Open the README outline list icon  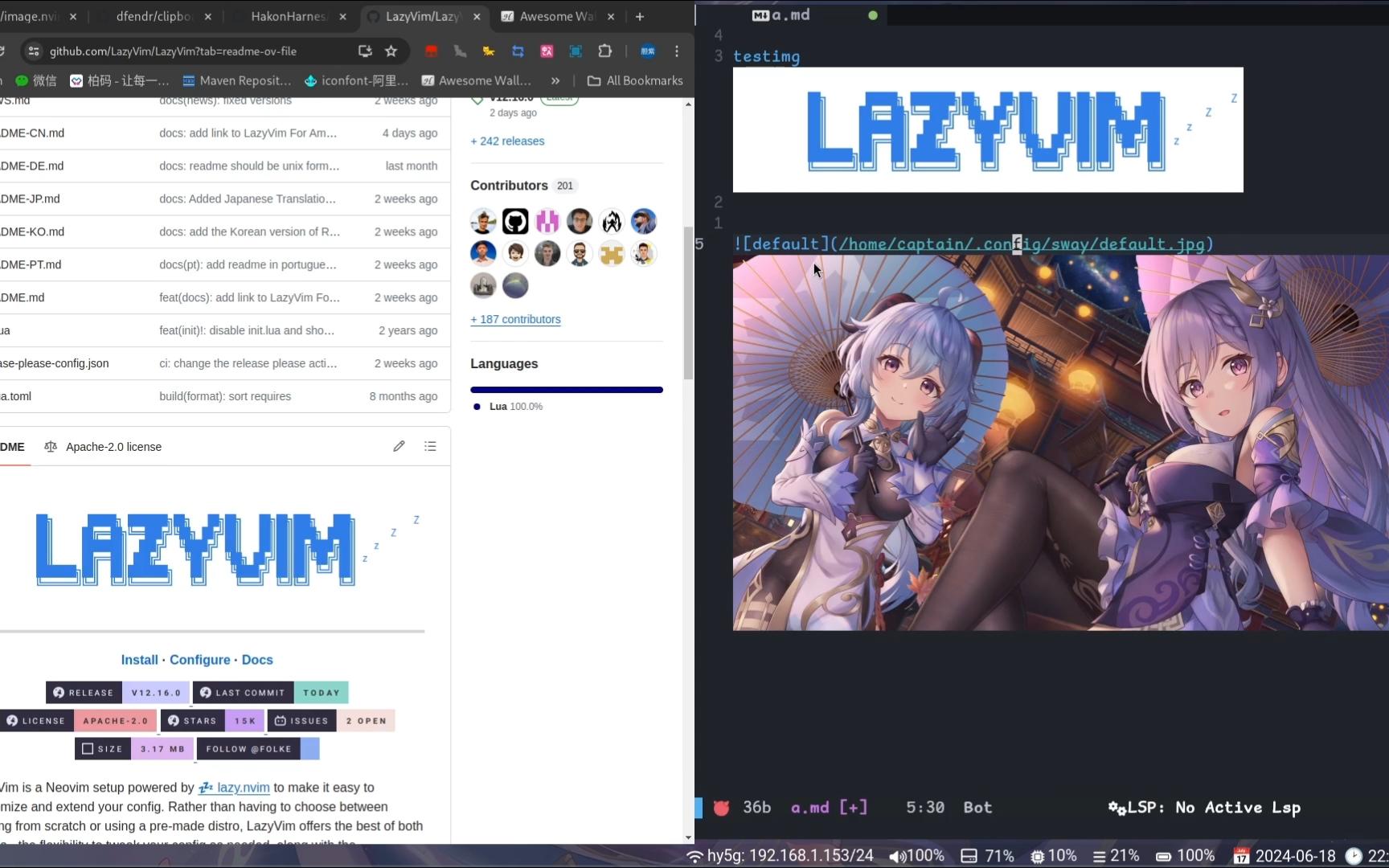click(431, 446)
